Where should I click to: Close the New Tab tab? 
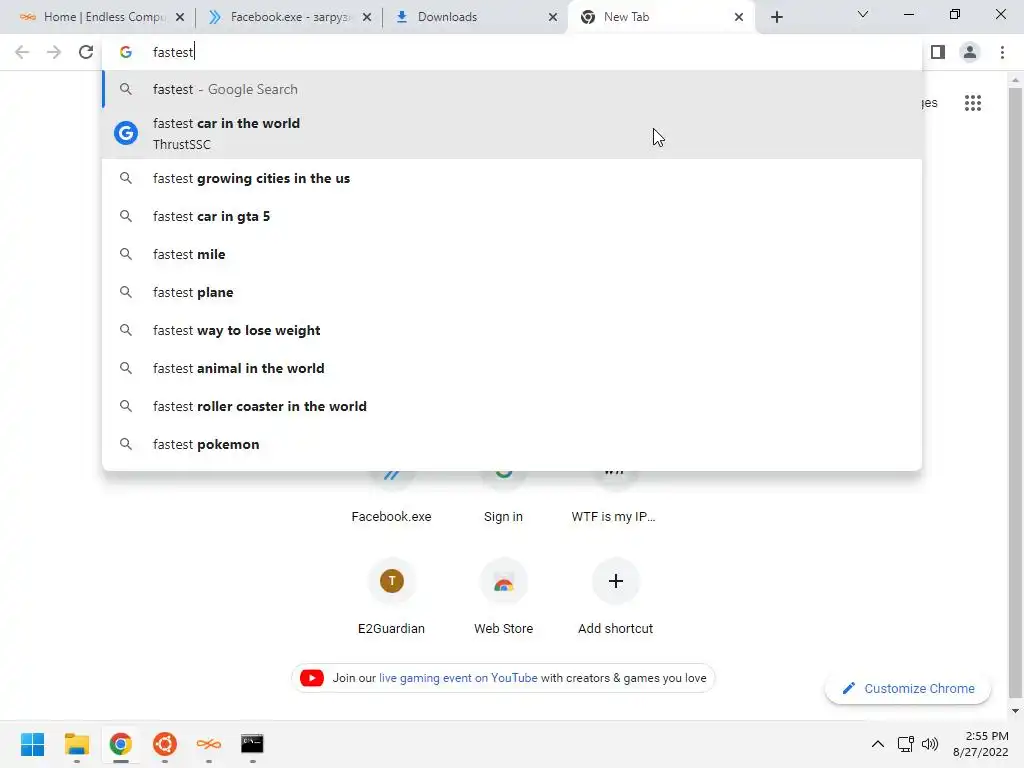click(739, 17)
